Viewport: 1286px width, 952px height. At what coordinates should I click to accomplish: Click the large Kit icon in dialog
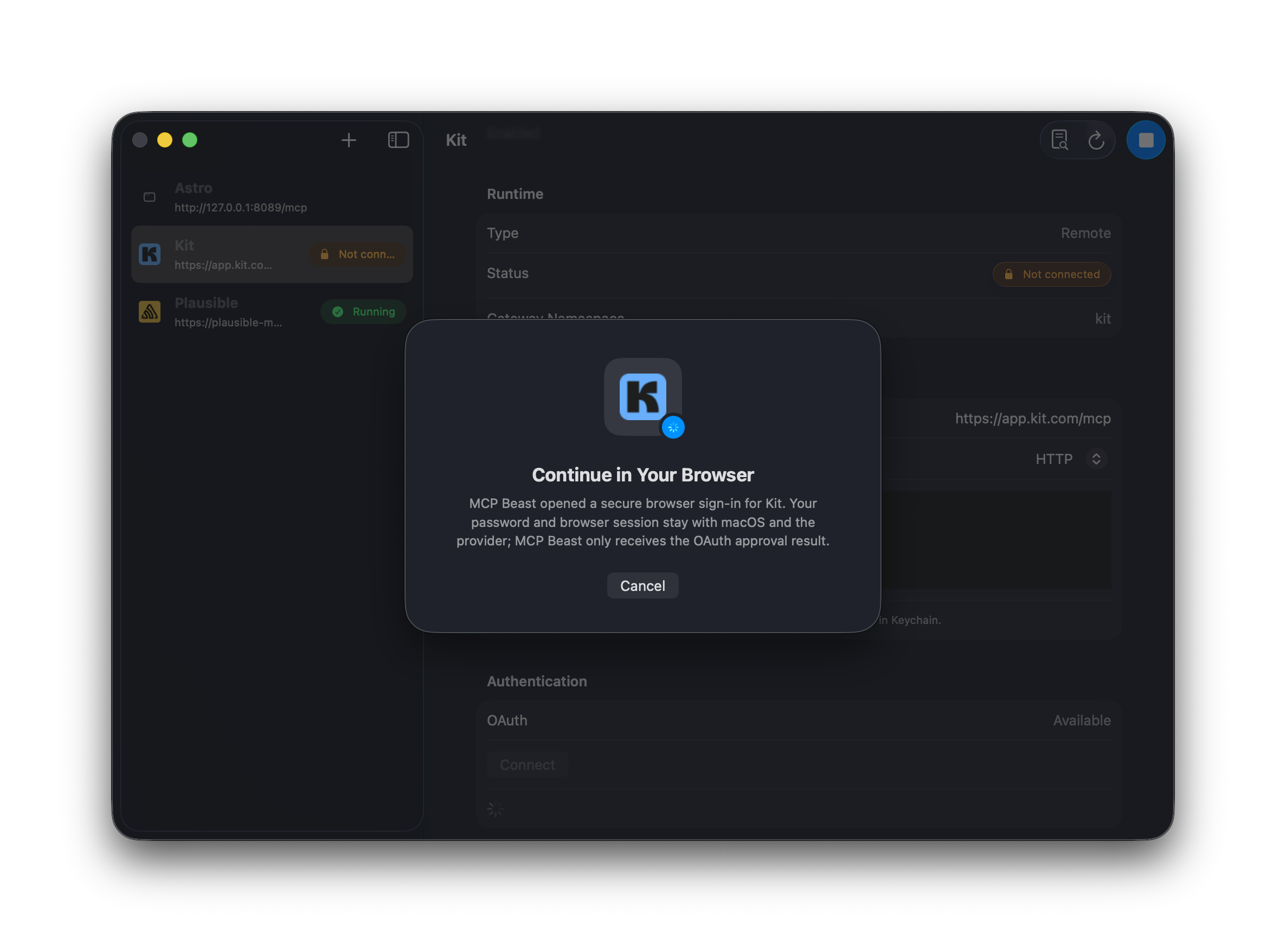click(x=642, y=396)
